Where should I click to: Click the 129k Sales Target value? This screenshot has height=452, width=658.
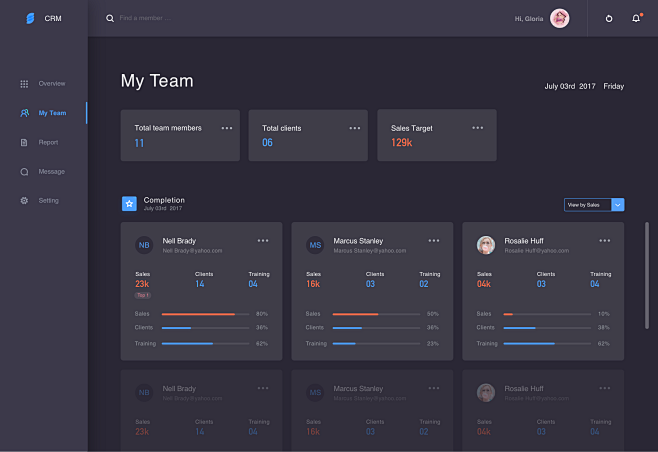402,143
